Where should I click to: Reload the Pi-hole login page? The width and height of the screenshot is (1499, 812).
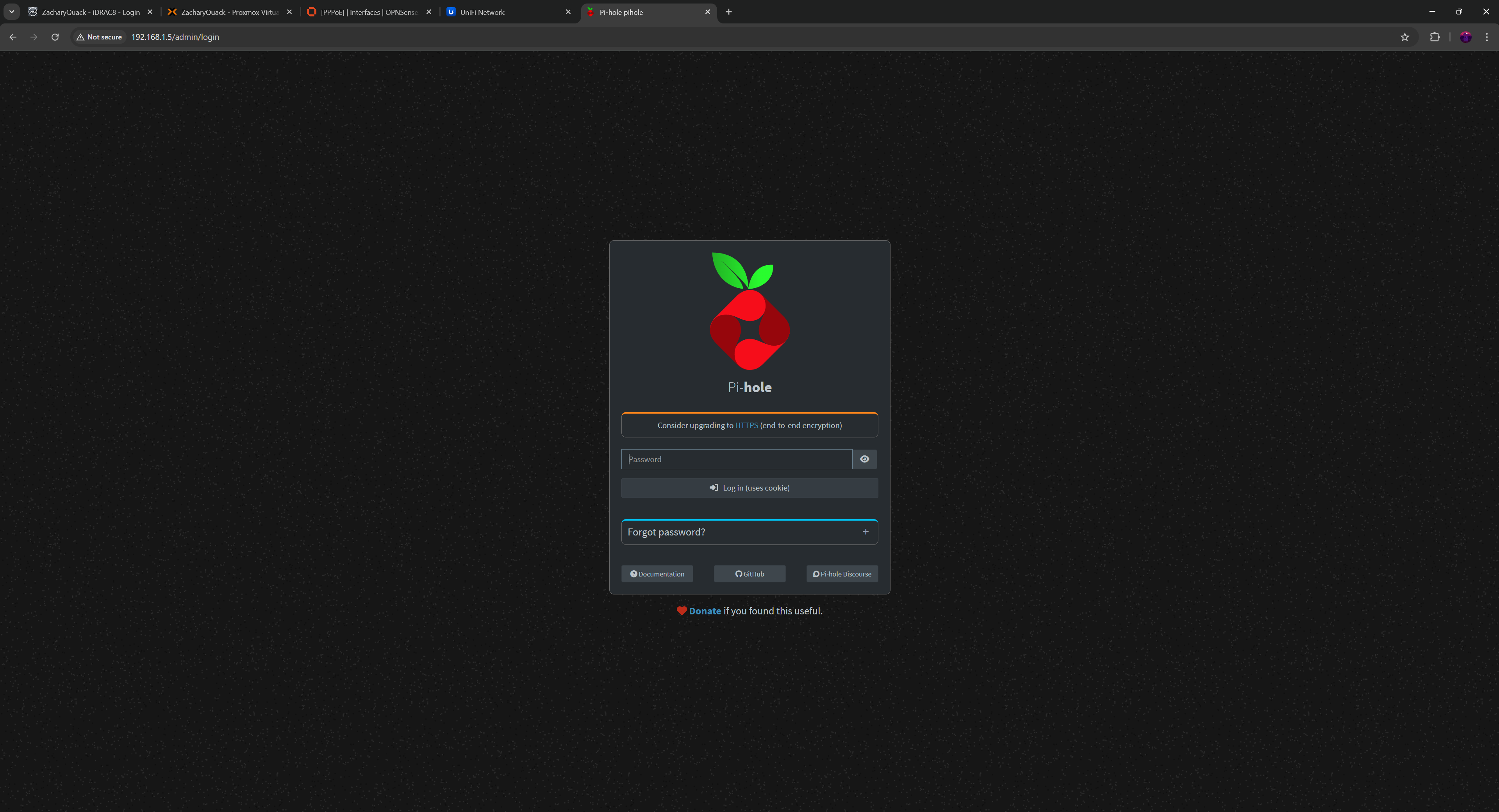pos(55,37)
